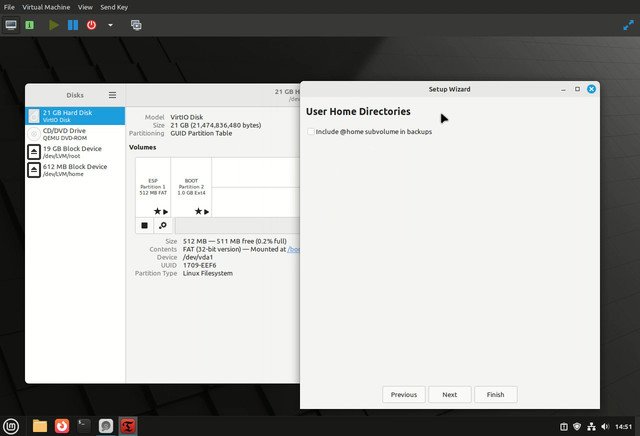
Task: Enable Include @home subvolume in backups
Action: click(311, 131)
